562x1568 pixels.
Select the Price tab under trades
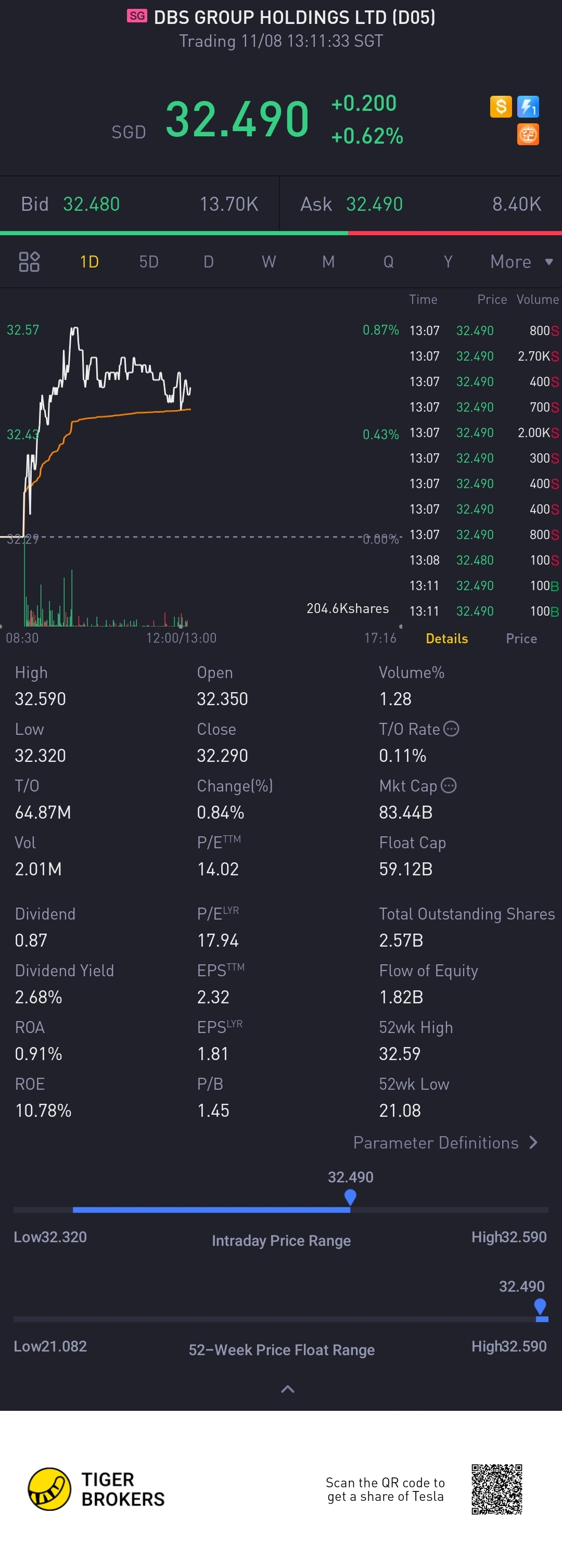(x=521, y=639)
